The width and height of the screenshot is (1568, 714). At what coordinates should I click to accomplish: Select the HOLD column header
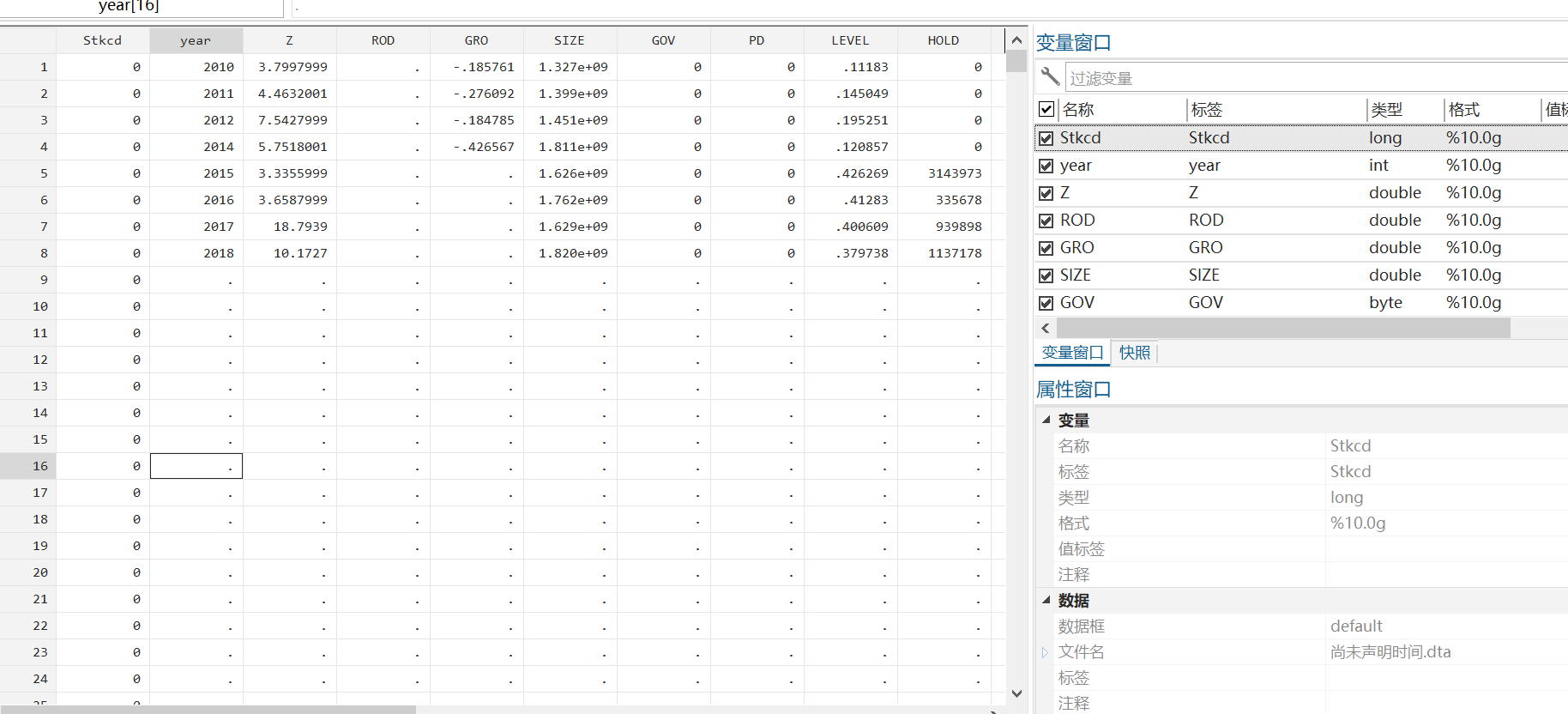pyautogui.click(x=944, y=40)
